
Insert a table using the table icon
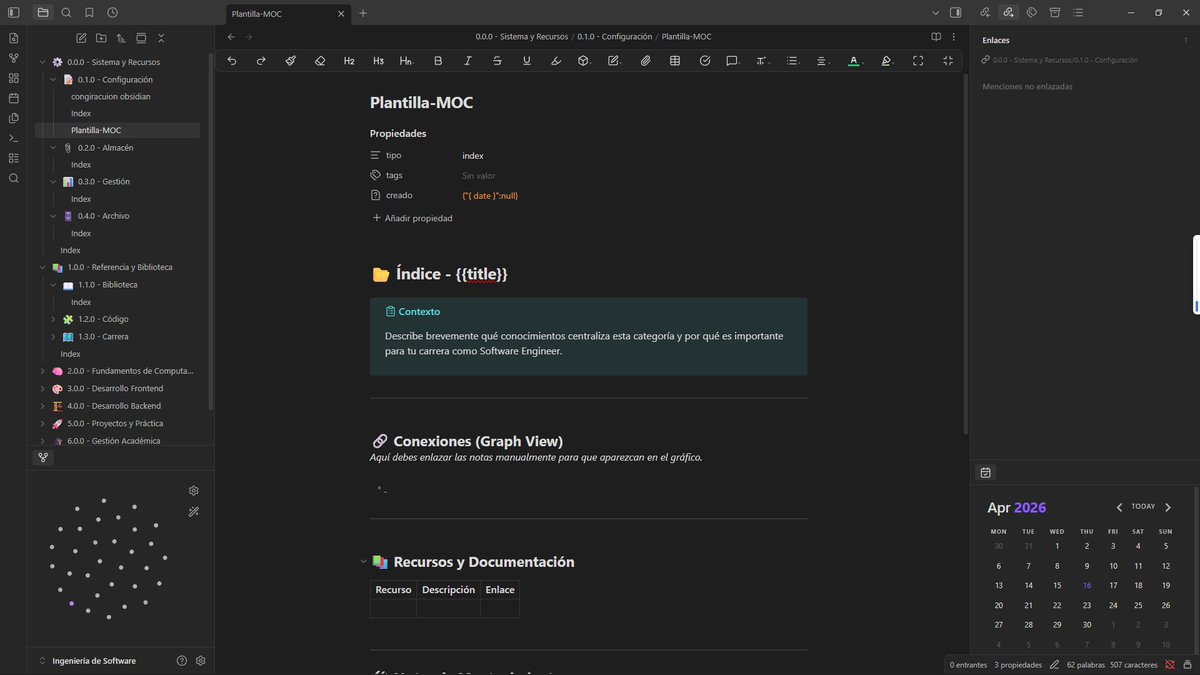click(x=675, y=61)
